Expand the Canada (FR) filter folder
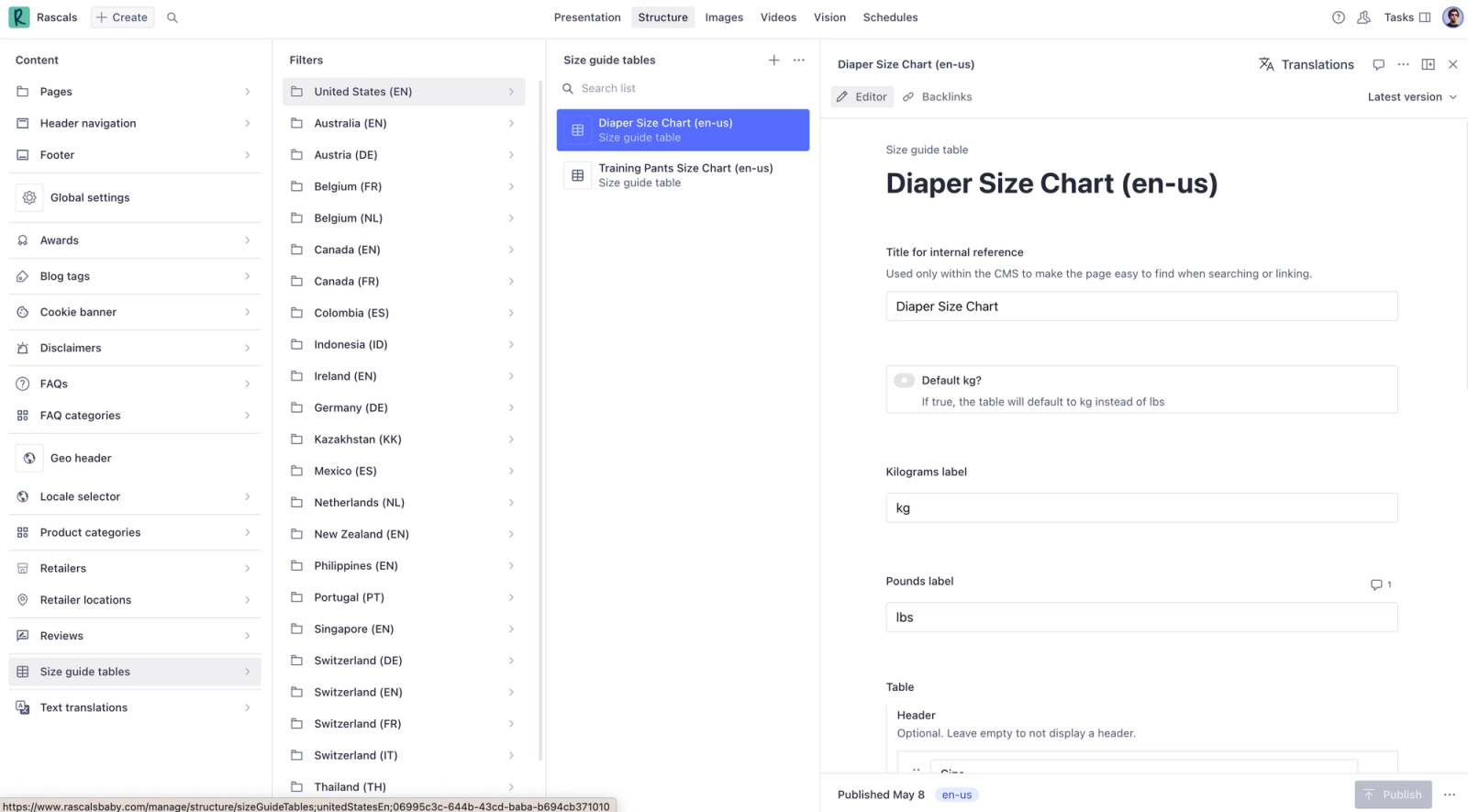Image resolution: width=1468 pixels, height=812 pixels. pyautogui.click(x=404, y=281)
